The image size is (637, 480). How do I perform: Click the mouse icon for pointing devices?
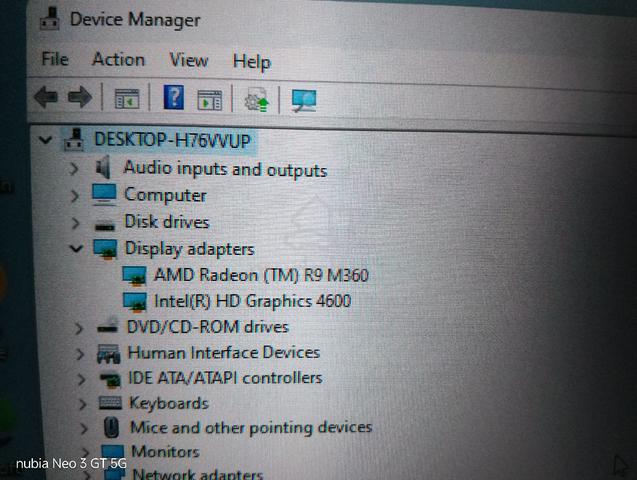tap(111, 428)
